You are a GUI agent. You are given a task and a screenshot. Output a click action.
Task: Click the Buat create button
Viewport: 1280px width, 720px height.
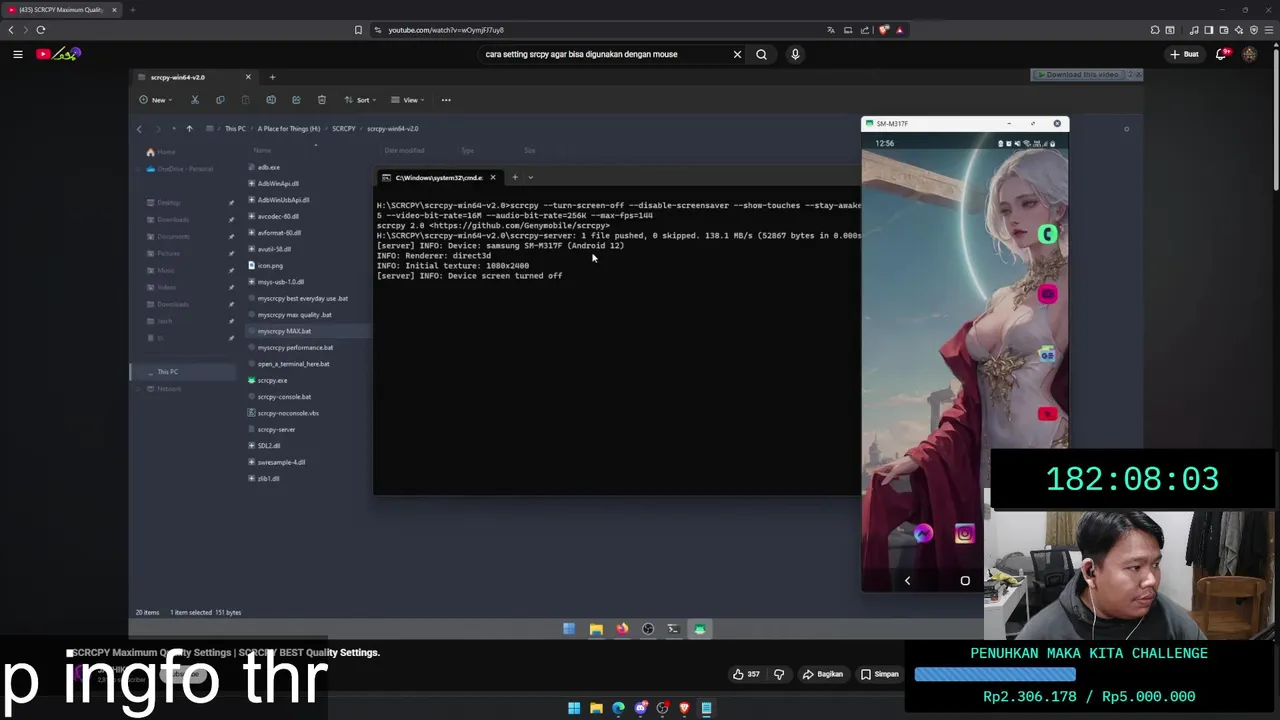(1184, 54)
